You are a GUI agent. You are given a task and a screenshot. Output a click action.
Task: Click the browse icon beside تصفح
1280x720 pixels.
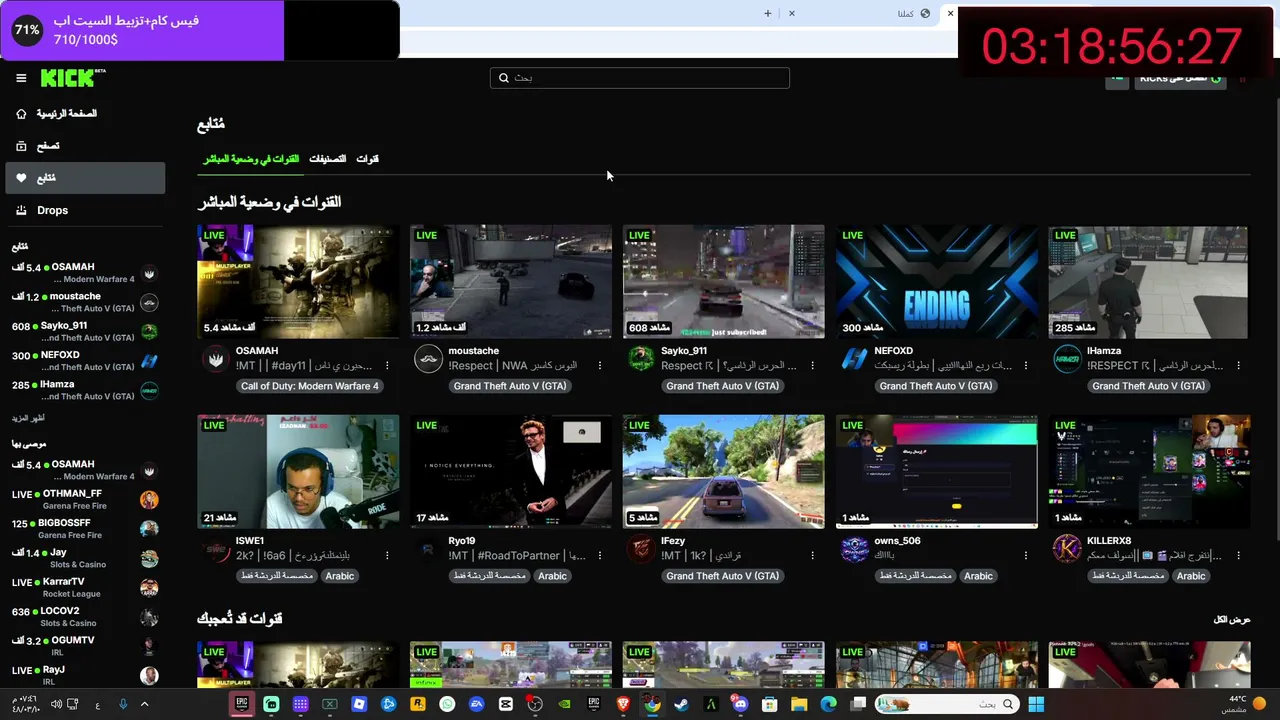[x=21, y=146]
